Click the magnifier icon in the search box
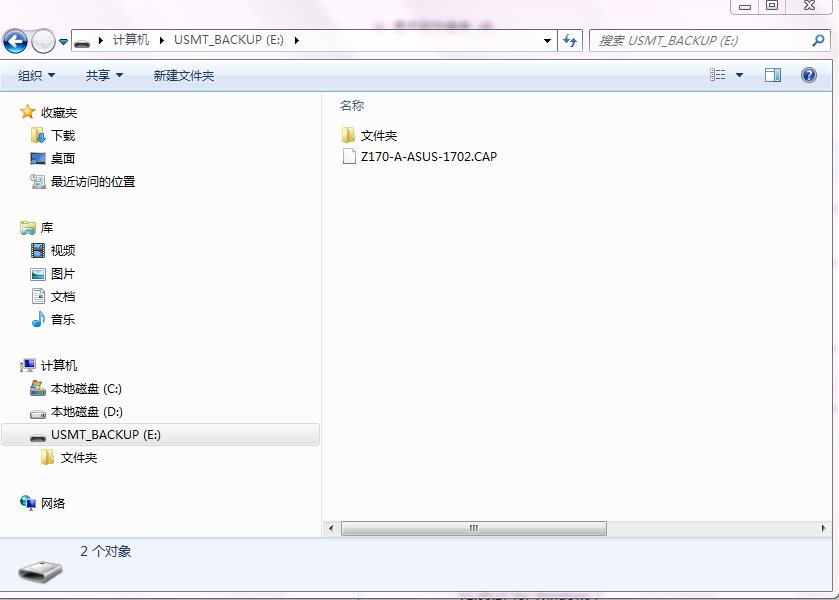Viewport: 839px width, 600px height. click(x=820, y=40)
